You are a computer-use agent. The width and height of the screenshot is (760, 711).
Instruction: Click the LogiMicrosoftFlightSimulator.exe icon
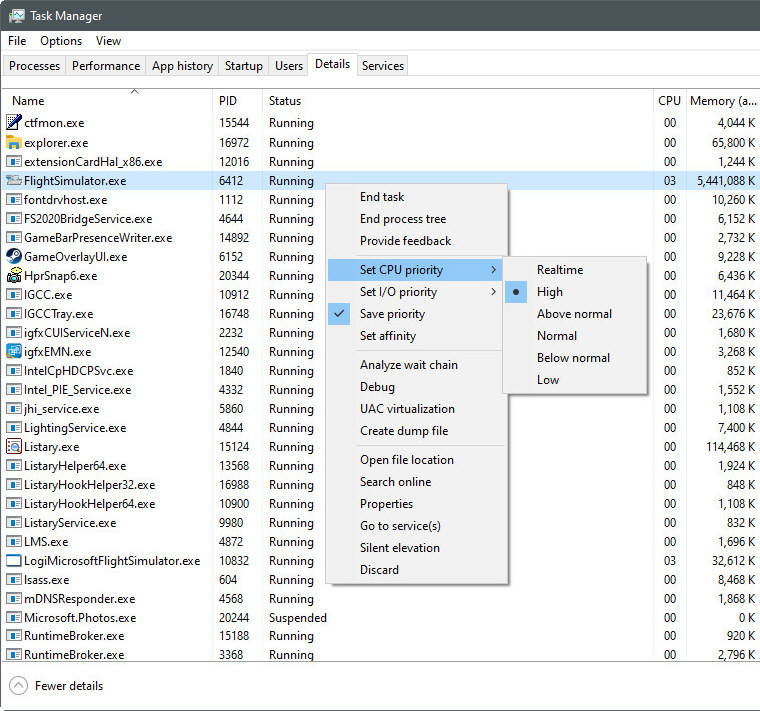[14, 561]
